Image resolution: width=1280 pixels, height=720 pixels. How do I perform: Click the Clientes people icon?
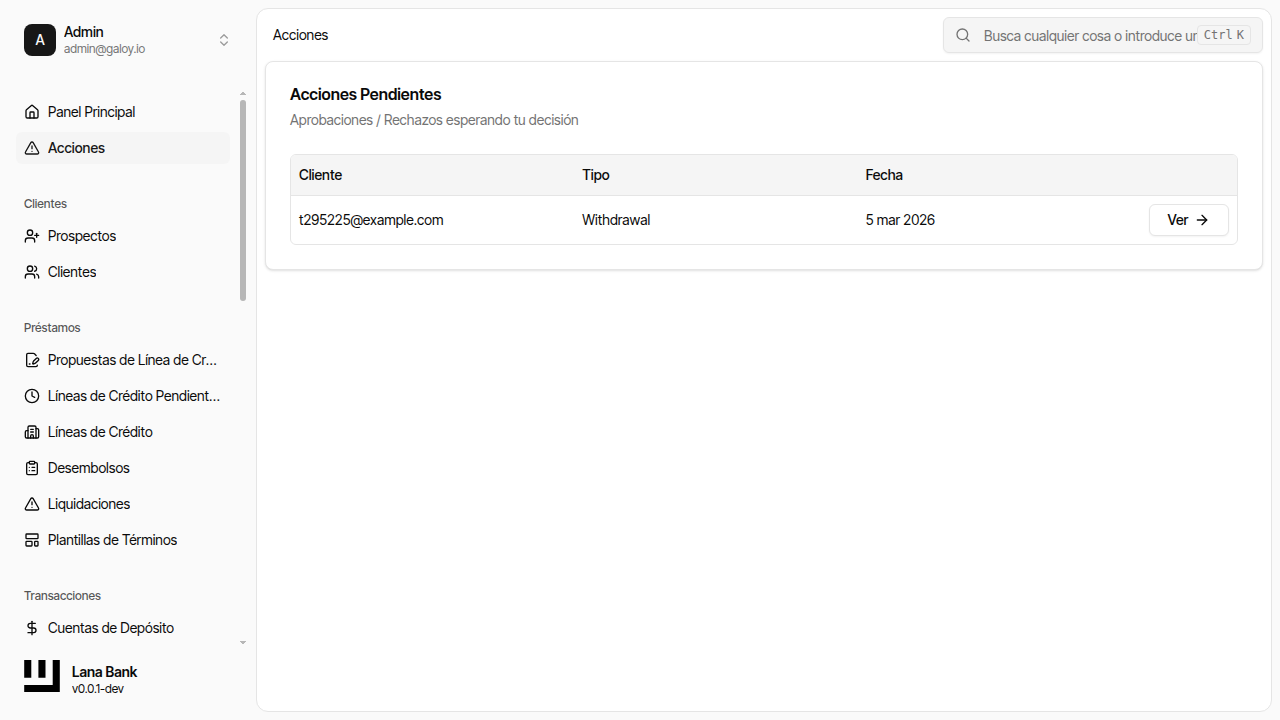(x=32, y=272)
